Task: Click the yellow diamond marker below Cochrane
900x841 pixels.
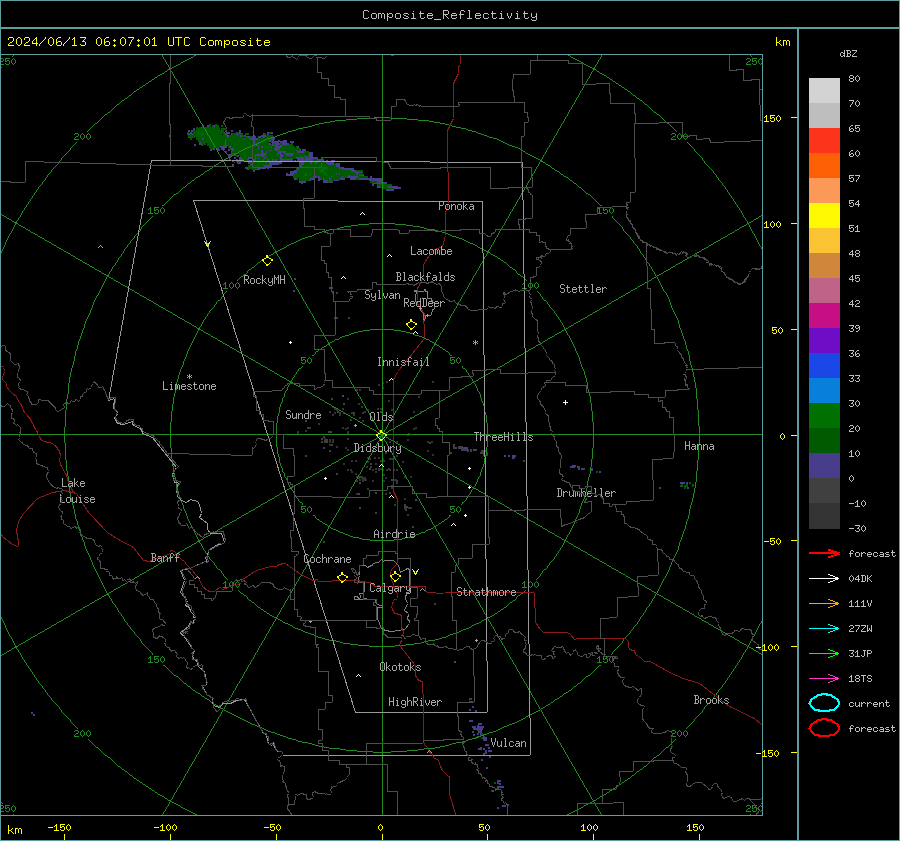Action: (x=342, y=577)
